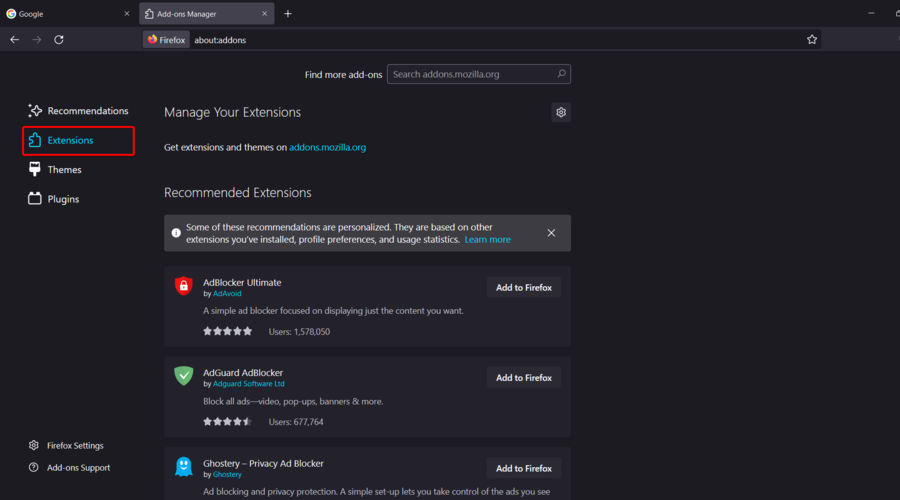900x500 pixels.
Task: Open Add-ons Support link
Action: pos(69,467)
